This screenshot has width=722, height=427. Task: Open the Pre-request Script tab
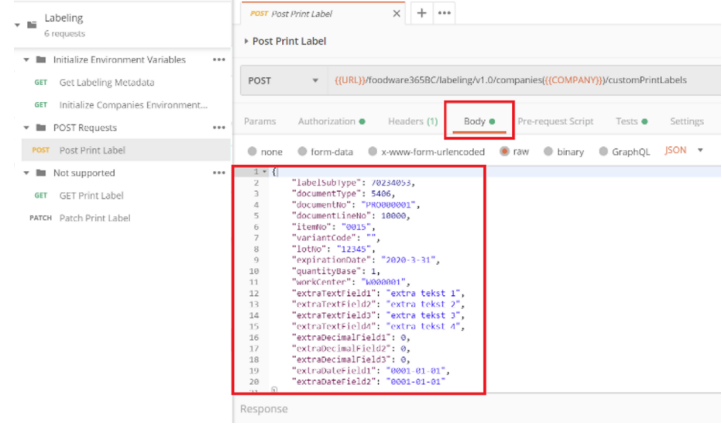pos(555,121)
